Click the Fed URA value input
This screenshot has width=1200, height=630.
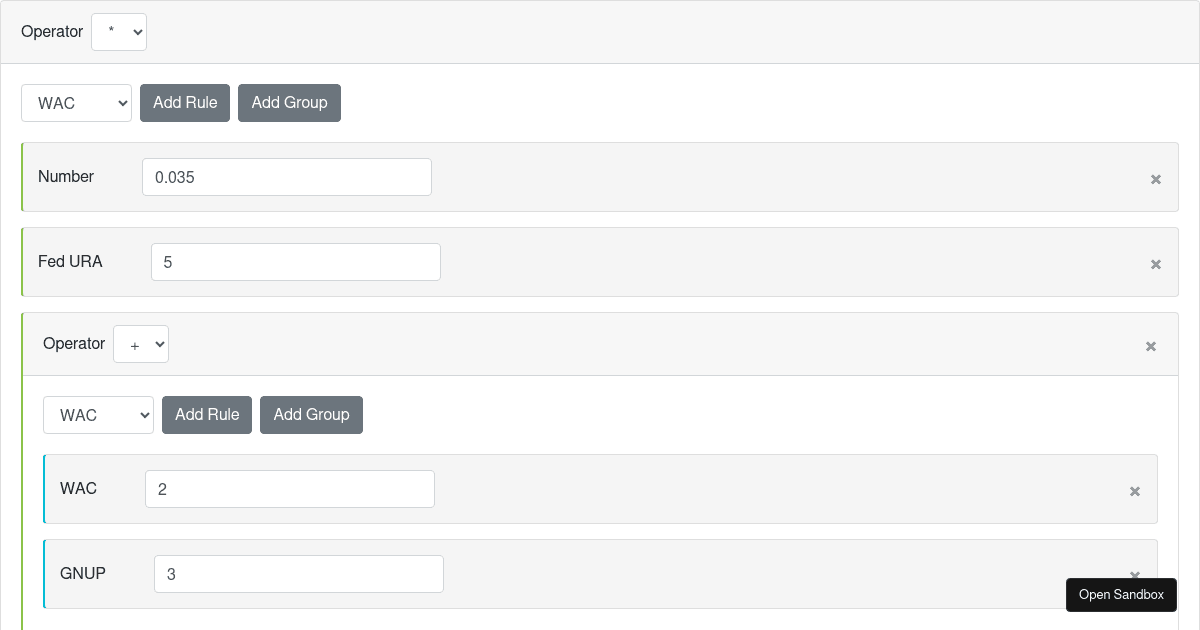click(x=295, y=261)
